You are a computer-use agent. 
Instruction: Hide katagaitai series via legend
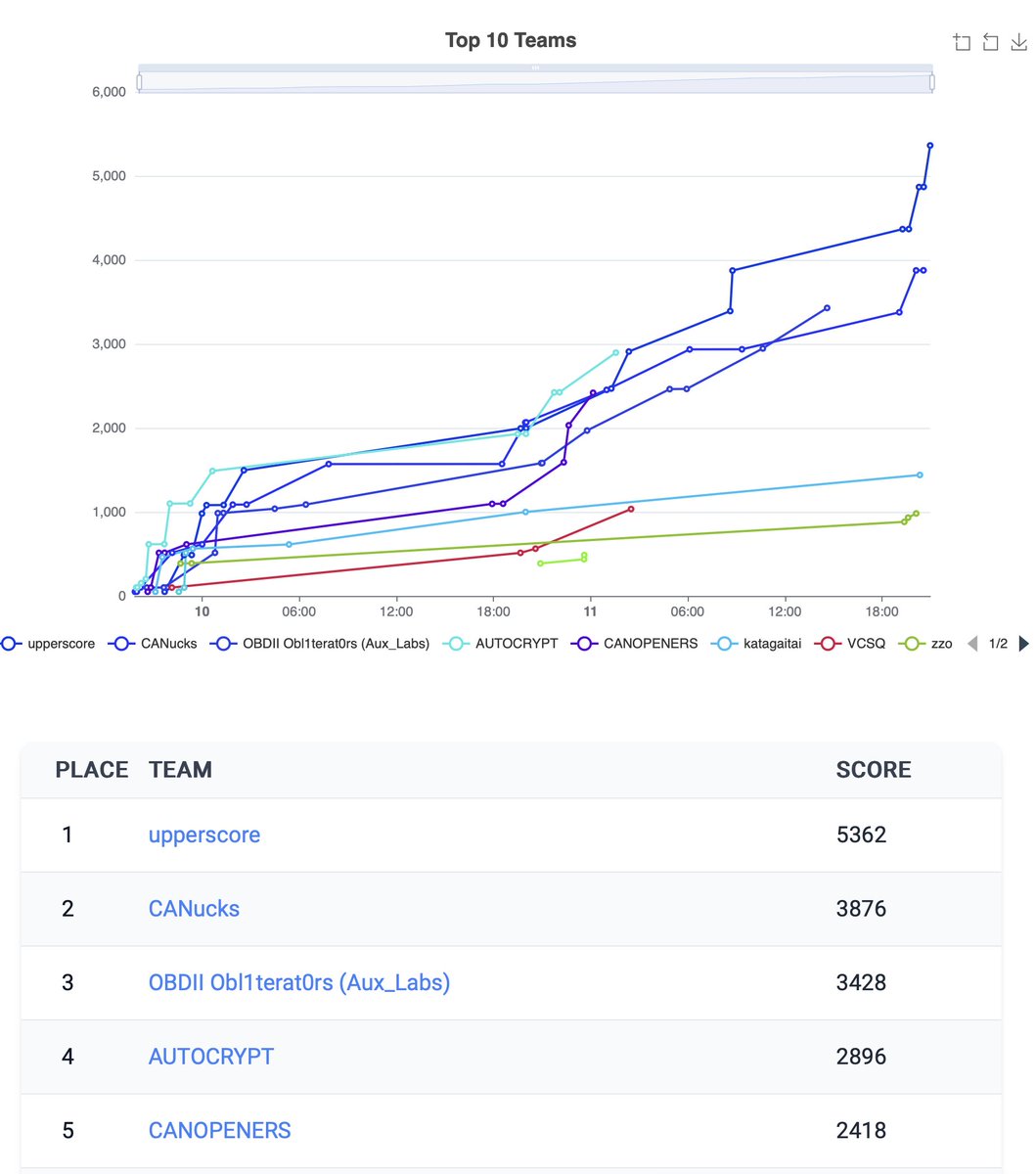(x=756, y=644)
